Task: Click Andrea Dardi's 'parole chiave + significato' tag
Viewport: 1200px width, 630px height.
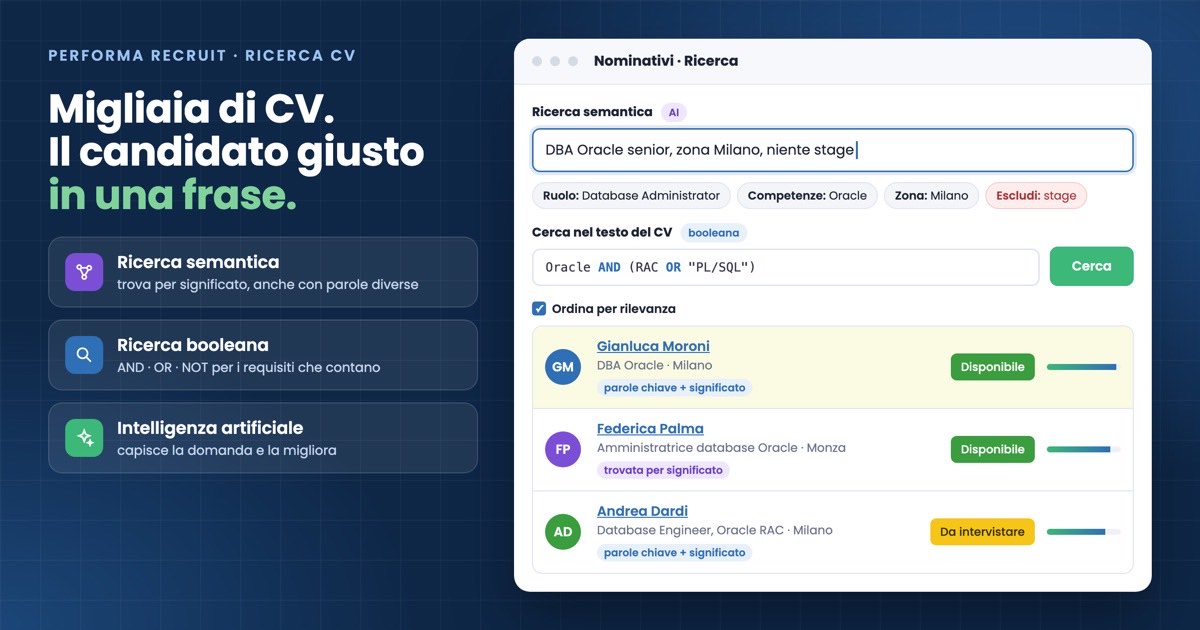Action: (x=675, y=553)
